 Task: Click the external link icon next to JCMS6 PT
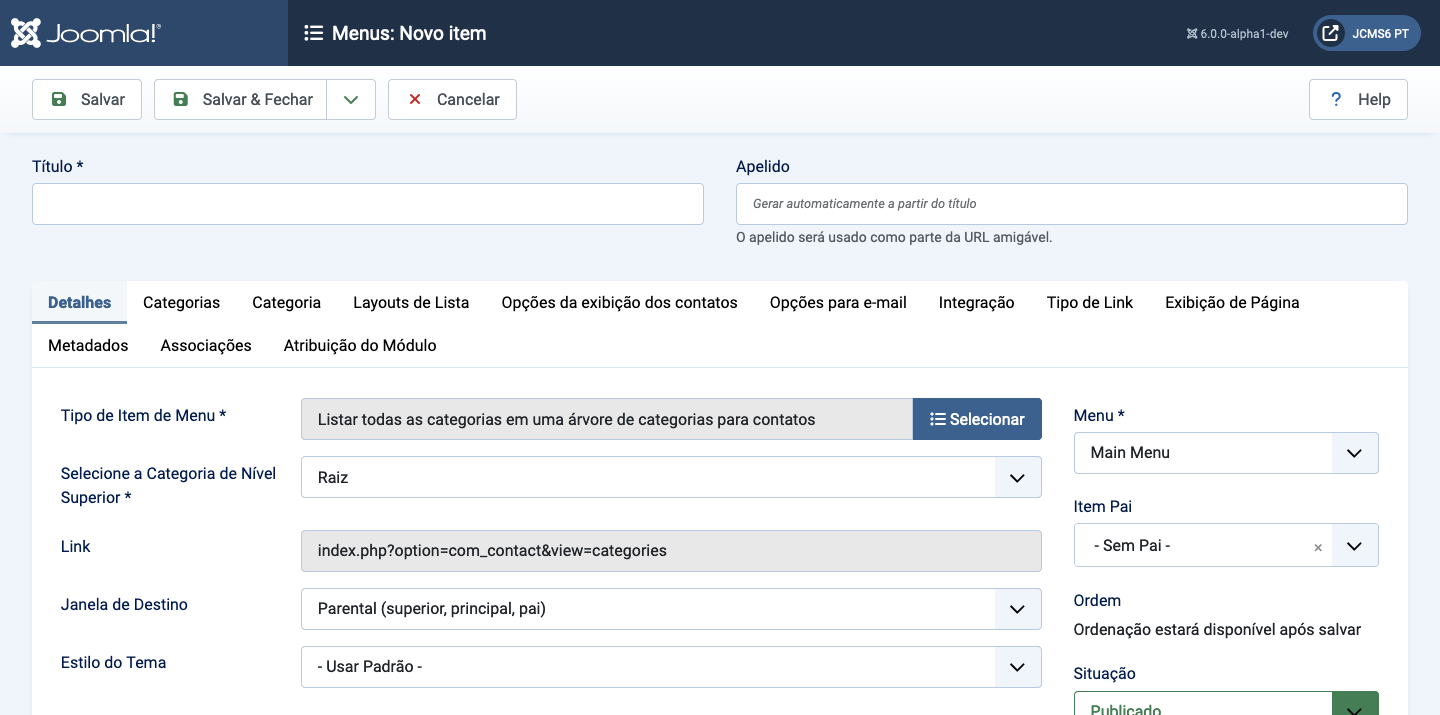(1330, 33)
